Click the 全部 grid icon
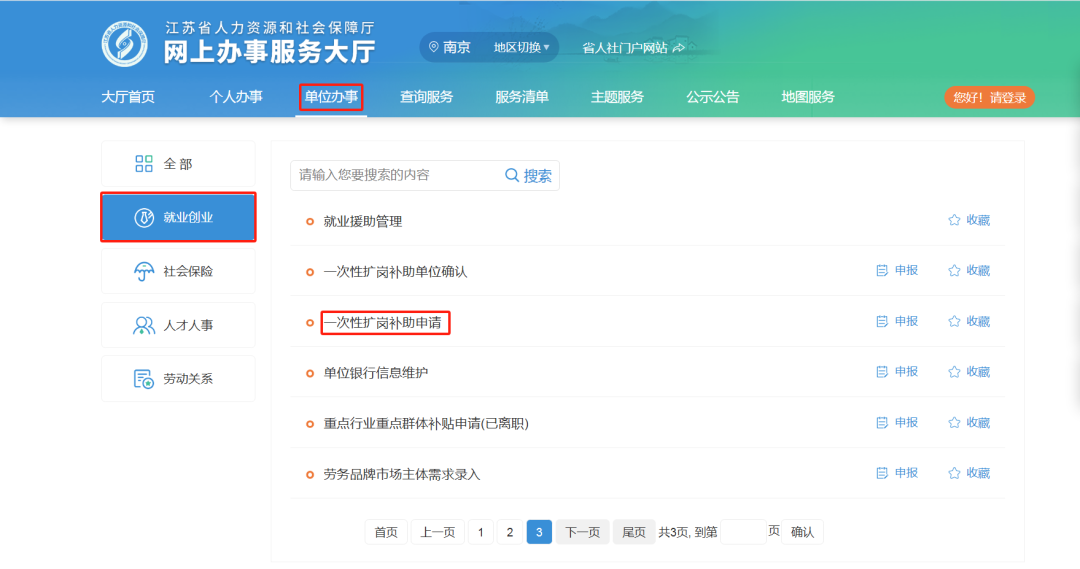1080x569 pixels. click(144, 164)
